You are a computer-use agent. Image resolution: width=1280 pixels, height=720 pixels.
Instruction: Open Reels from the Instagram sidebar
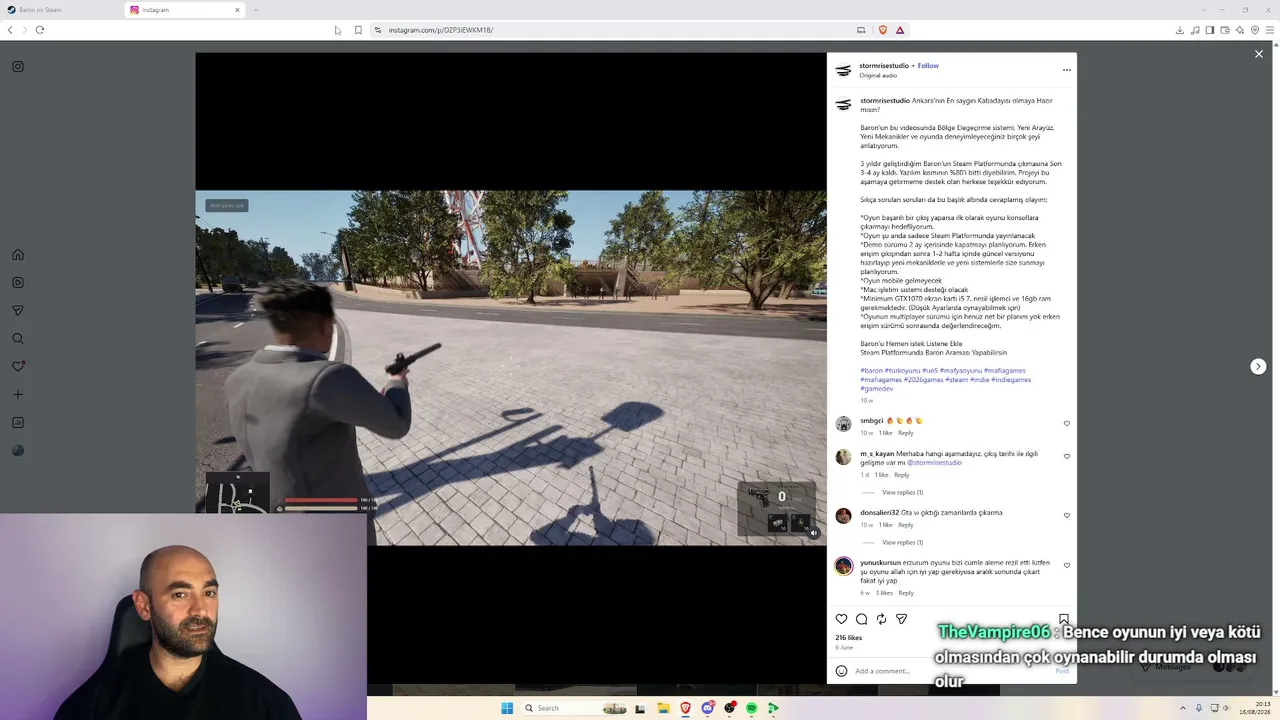18,282
